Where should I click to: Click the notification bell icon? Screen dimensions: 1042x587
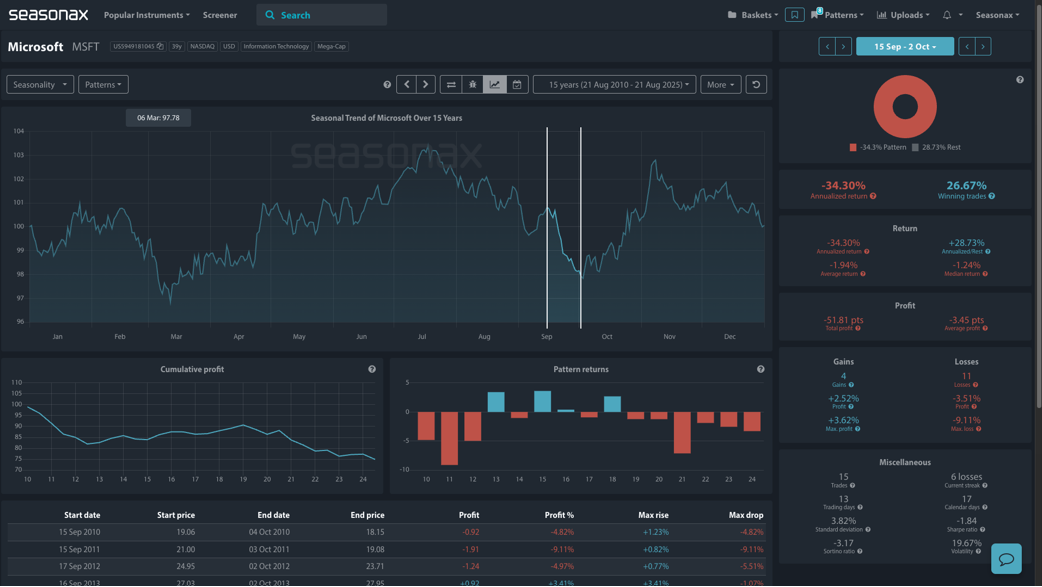click(947, 15)
